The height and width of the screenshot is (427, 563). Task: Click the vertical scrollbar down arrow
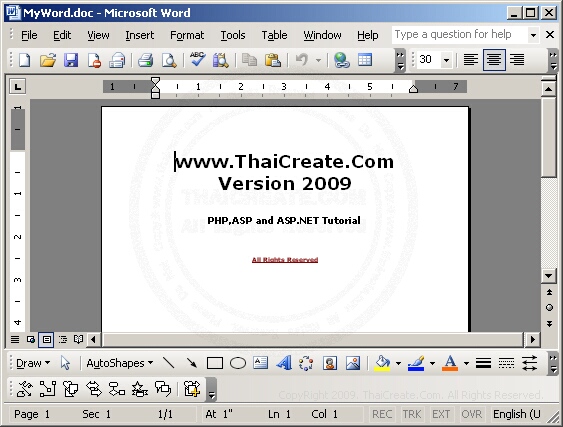tap(548, 276)
